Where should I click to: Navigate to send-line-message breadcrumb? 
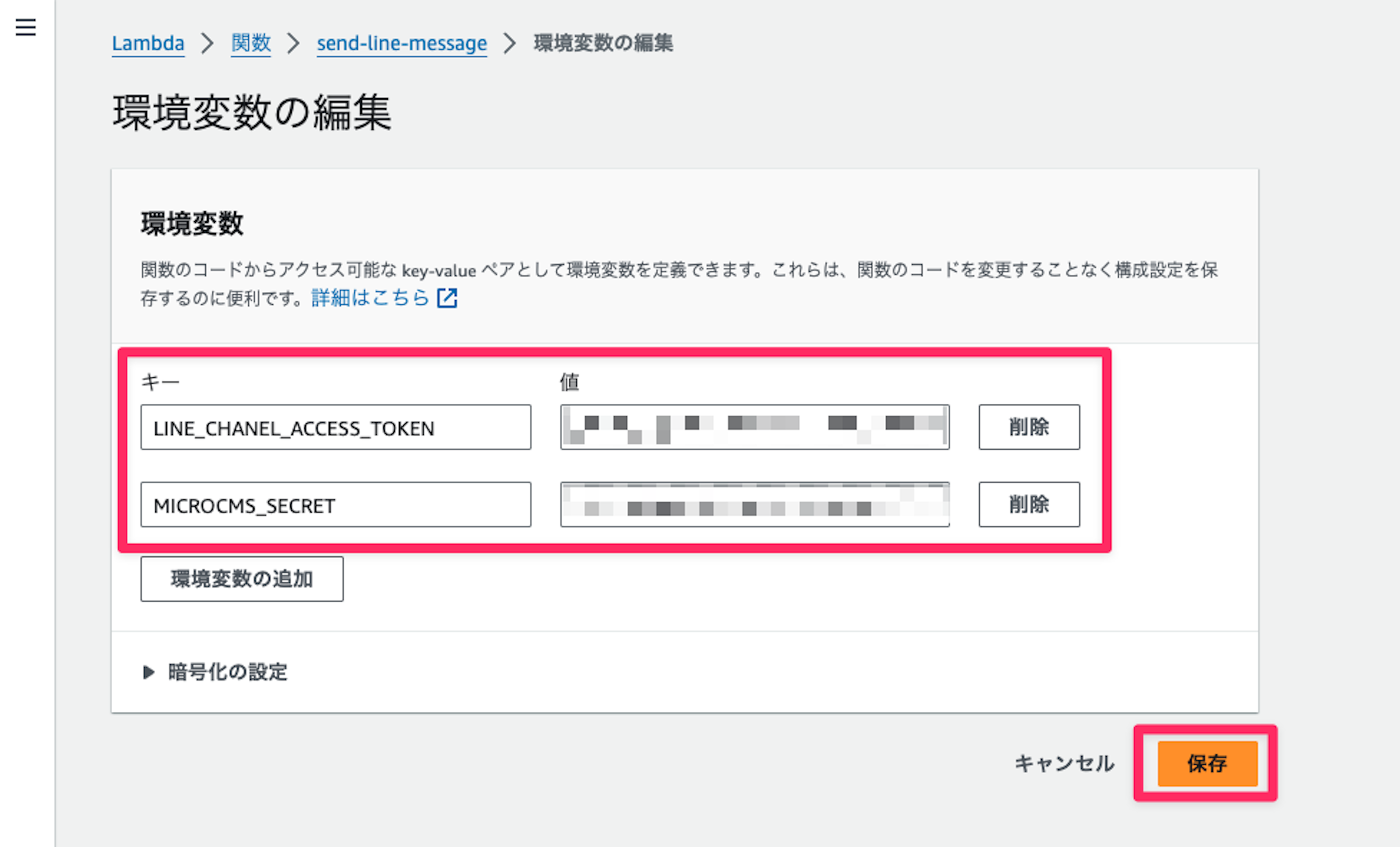click(402, 43)
